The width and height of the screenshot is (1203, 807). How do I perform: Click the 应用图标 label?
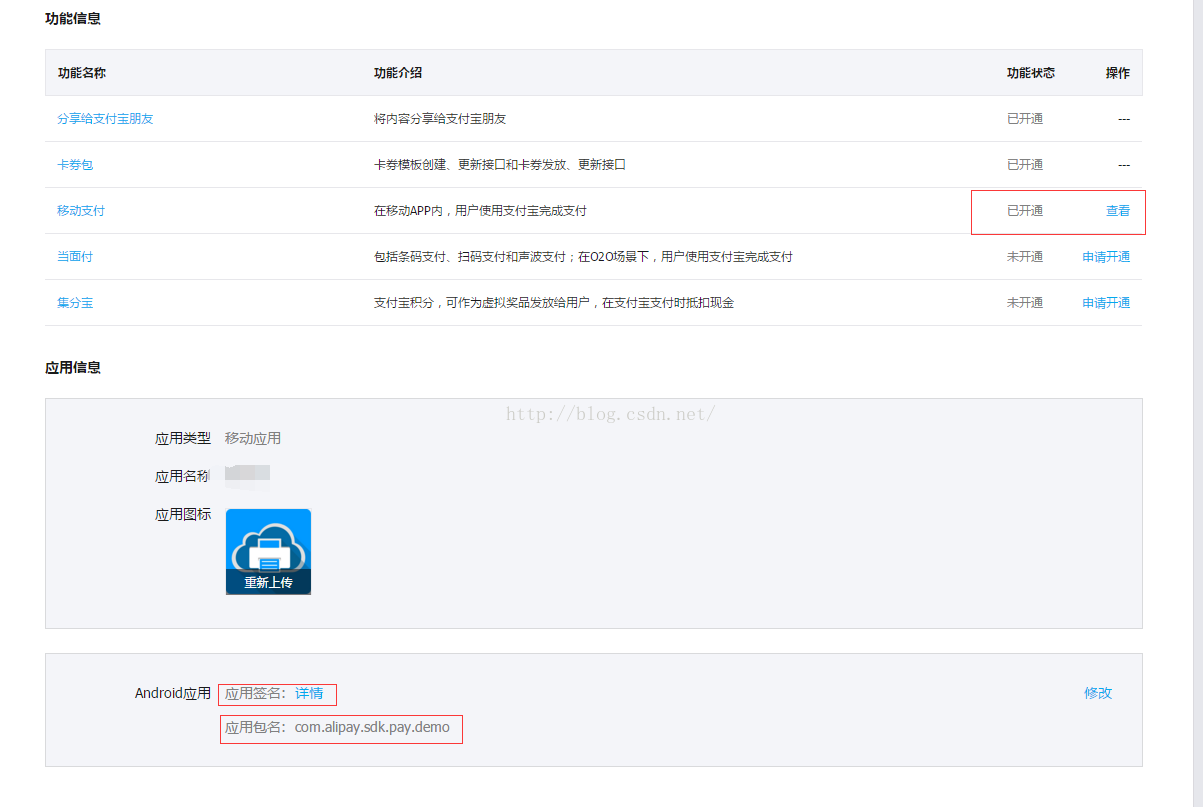click(x=183, y=514)
